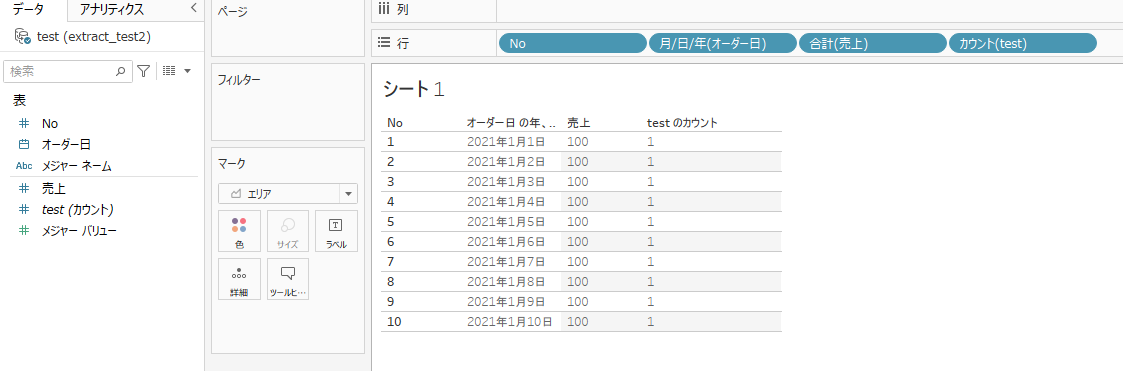1123x371 pixels.
Task: Click the カウント(test) pill on rows shelf
Action: 1022,44
